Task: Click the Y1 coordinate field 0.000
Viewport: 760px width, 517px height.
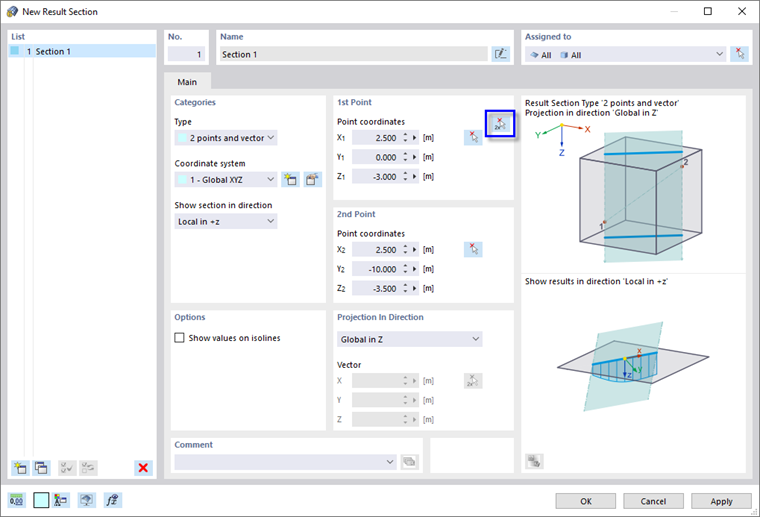Action: [x=377, y=157]
